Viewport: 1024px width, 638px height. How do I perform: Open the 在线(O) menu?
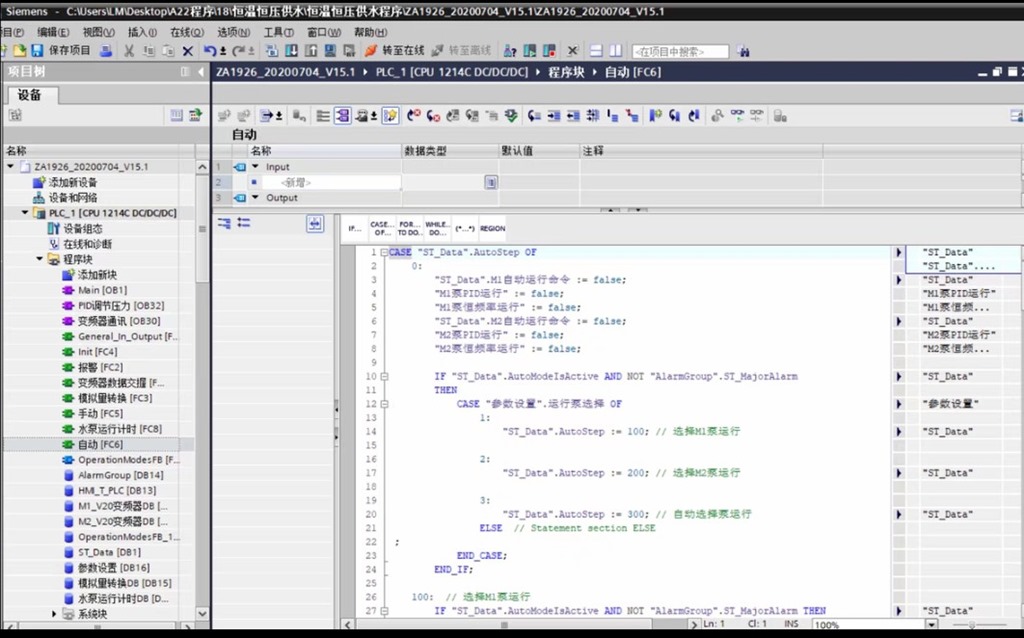187,32
